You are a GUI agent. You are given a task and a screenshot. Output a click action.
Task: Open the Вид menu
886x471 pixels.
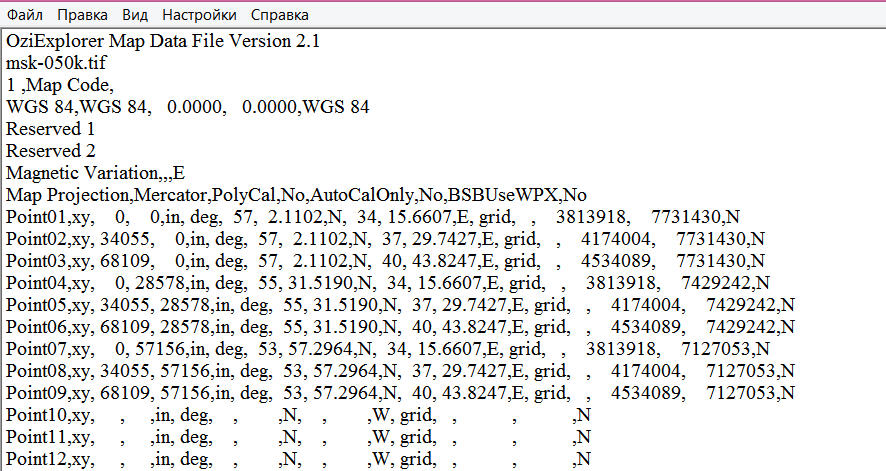135,15
